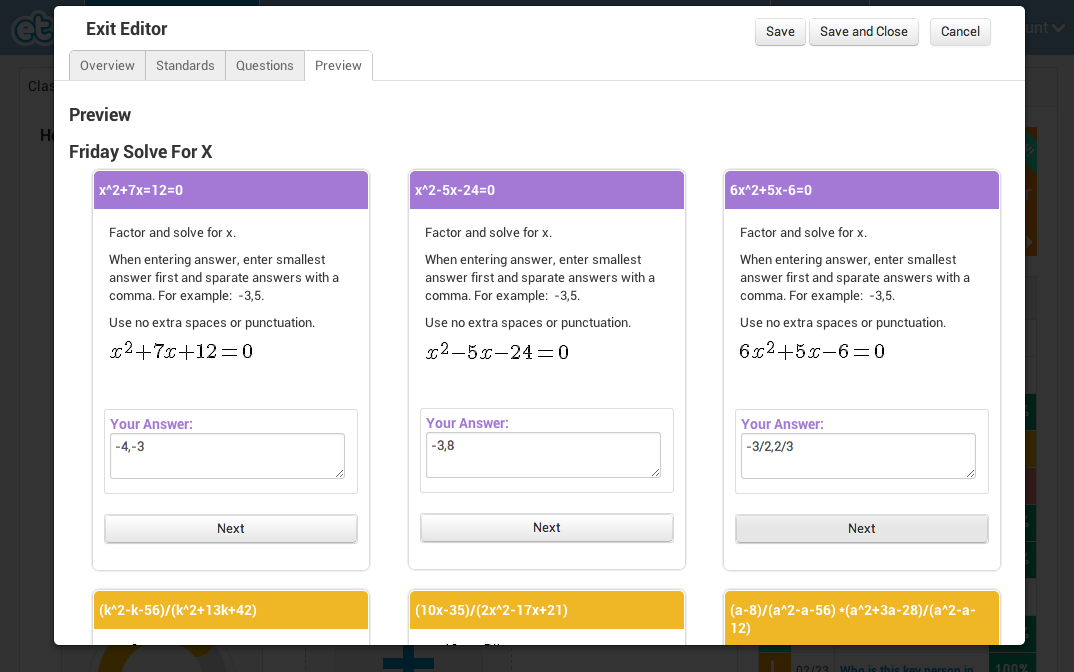1074x672 pixels.
Task: Select yellow header (10x-35)/(2x^2-17x+21)
Action: click(x=547, y=610)
